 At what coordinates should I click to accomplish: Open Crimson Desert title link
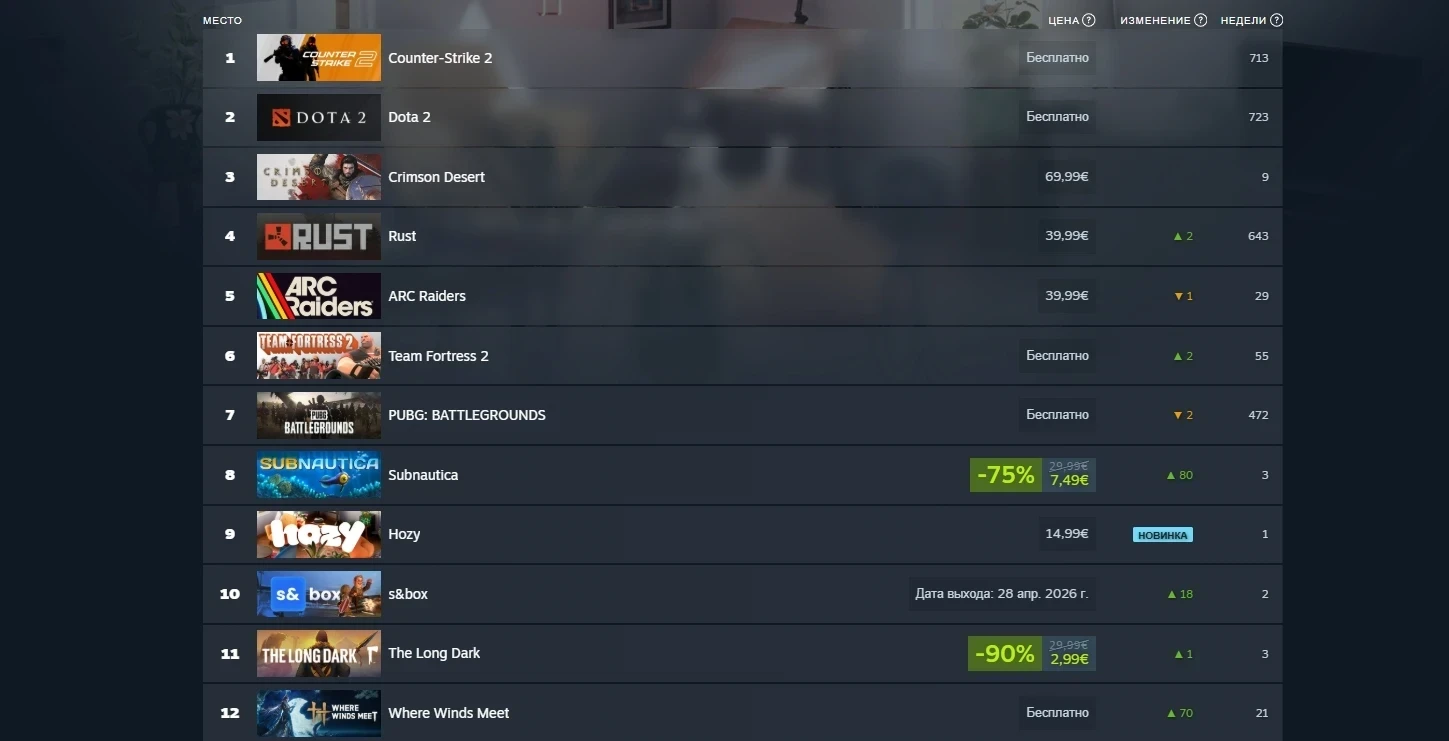(x=436, y=177)
